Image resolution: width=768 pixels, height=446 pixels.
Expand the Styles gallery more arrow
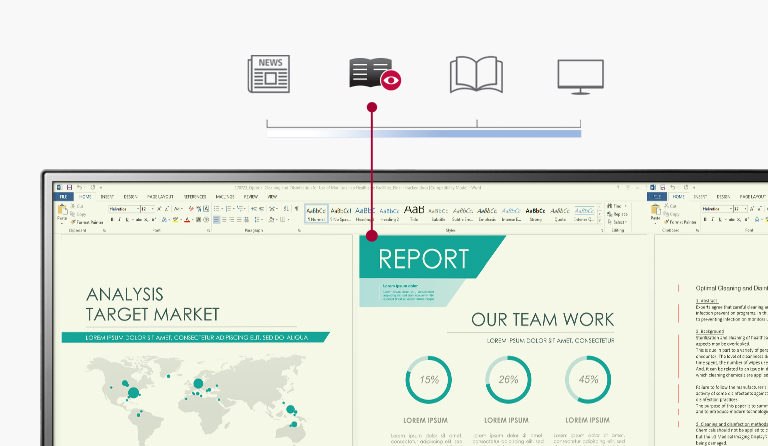coord(598,221)
